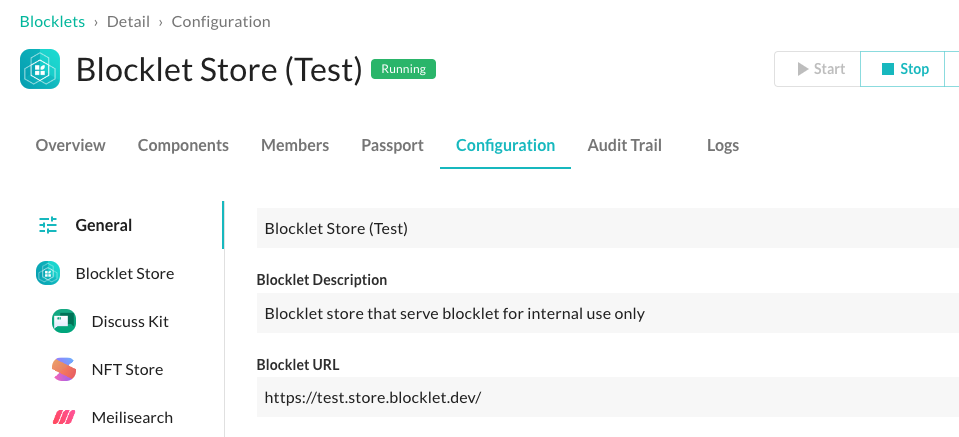
Task: Click the General settings sliders icon
Action: tap(48, 225)
